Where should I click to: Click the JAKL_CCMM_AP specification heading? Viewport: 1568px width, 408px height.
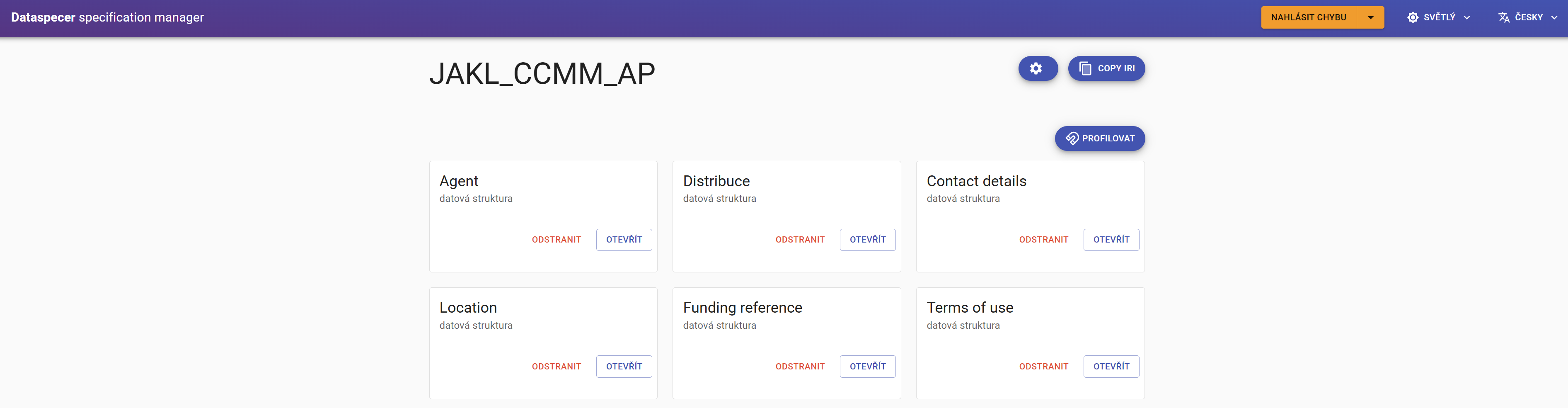(x=542, y=74)
